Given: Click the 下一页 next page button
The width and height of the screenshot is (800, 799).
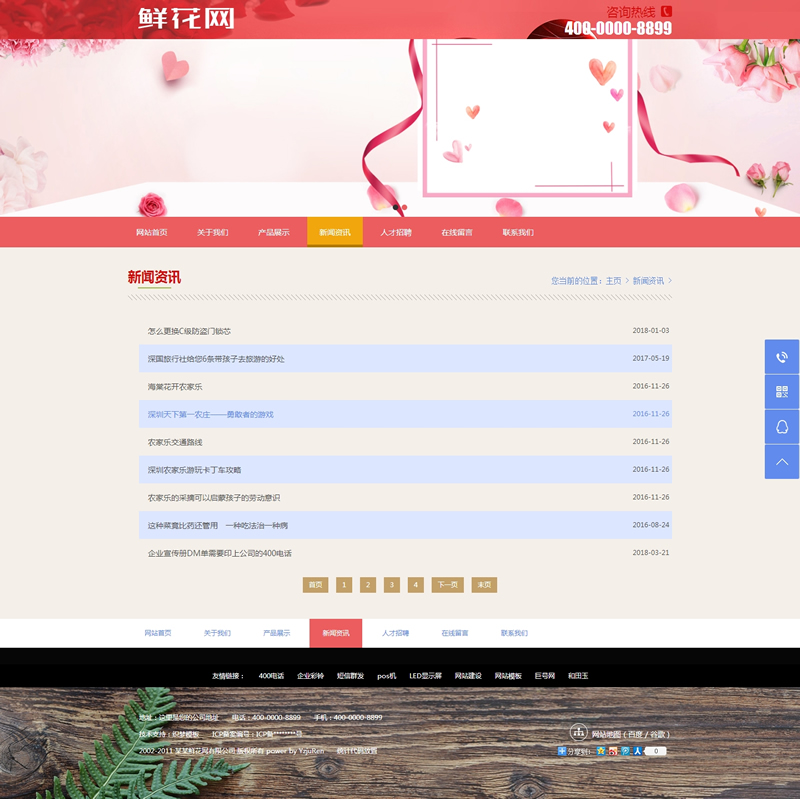Looking at the screenshot, I should click(x=448, y=585).
